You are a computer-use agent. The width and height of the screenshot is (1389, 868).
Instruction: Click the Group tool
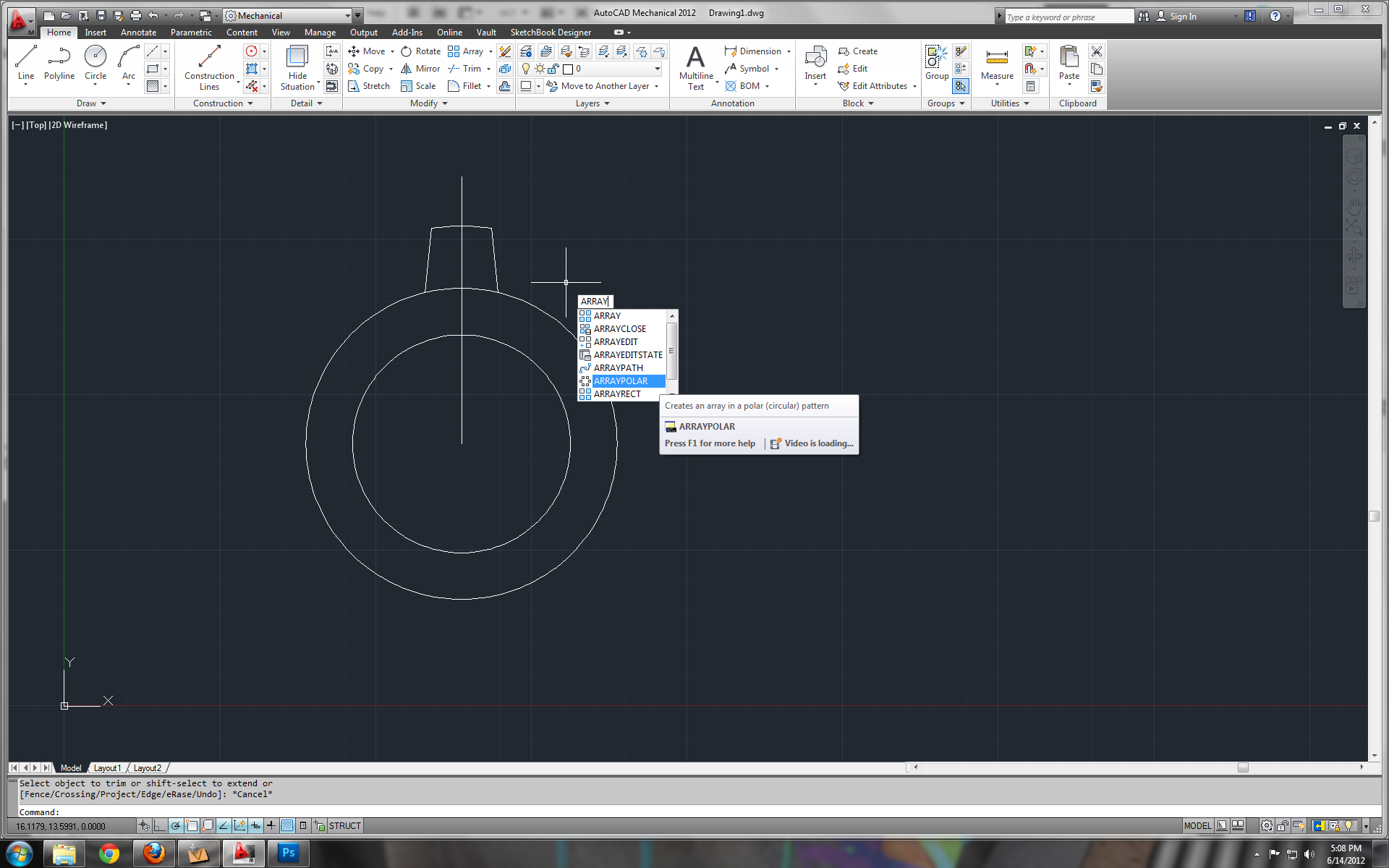click(937, 62)
